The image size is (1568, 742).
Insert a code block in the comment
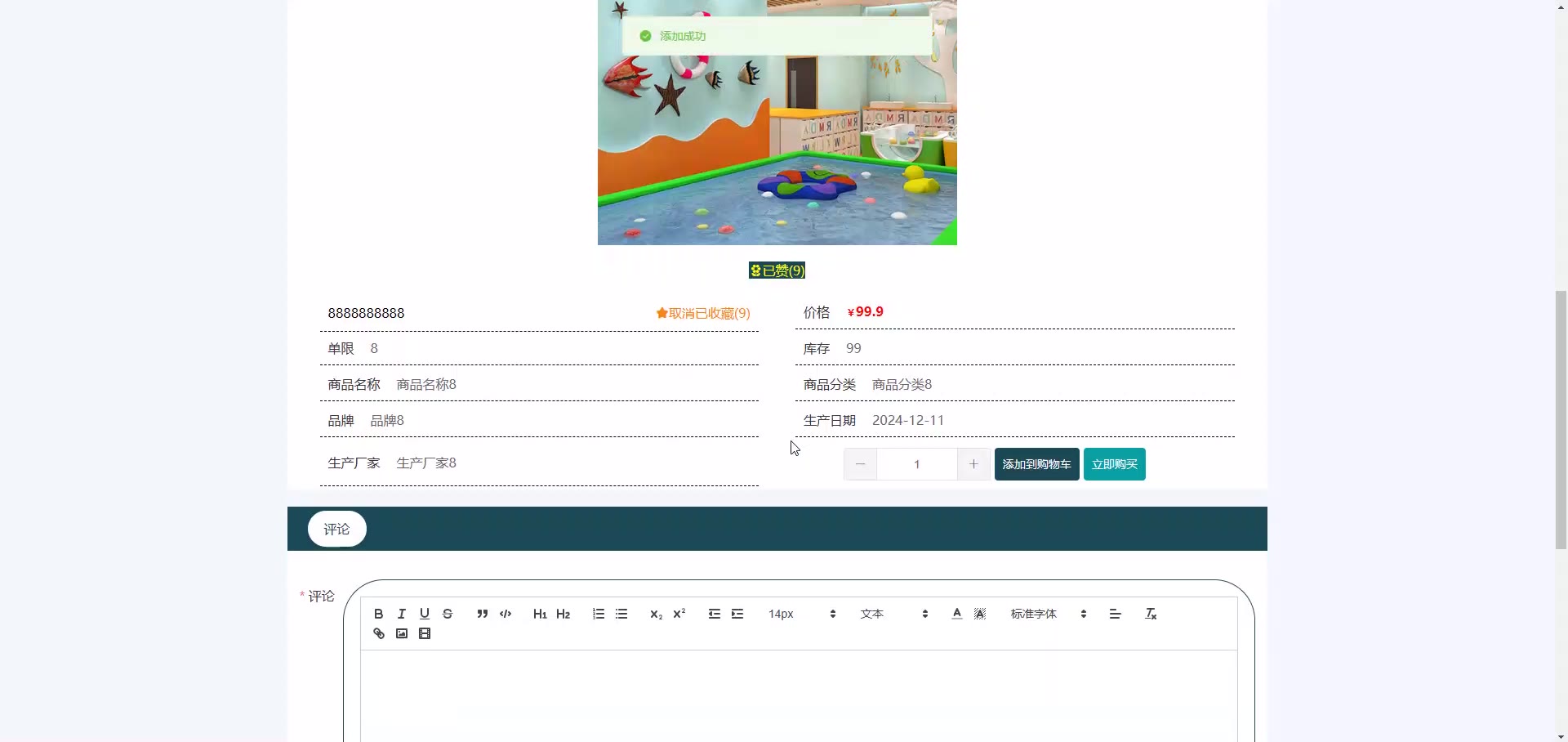506,614
